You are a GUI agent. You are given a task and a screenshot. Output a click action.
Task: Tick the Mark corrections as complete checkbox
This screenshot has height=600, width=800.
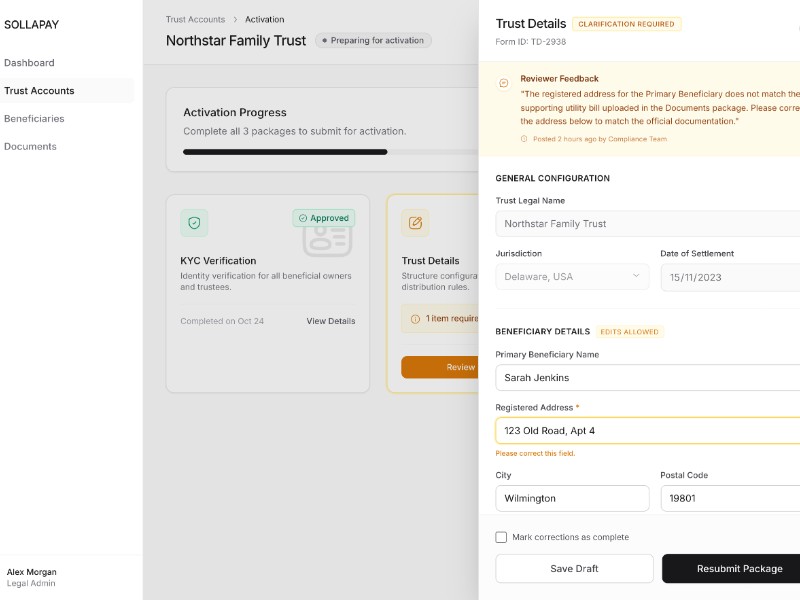click(x=501, y=537)
